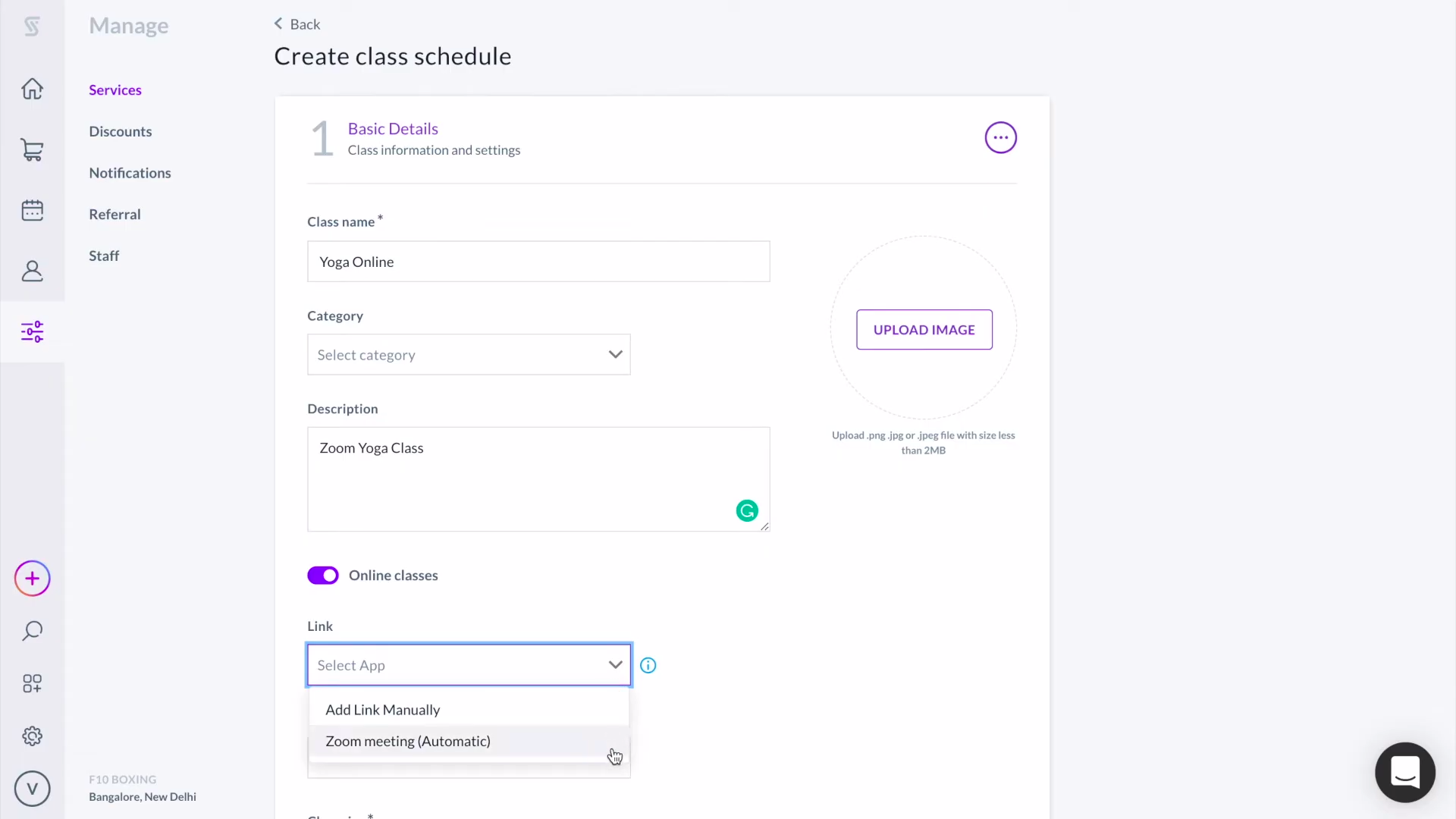Click the info icon beside Link
This screenshot has width=1456, height=819.
[648, 665]
